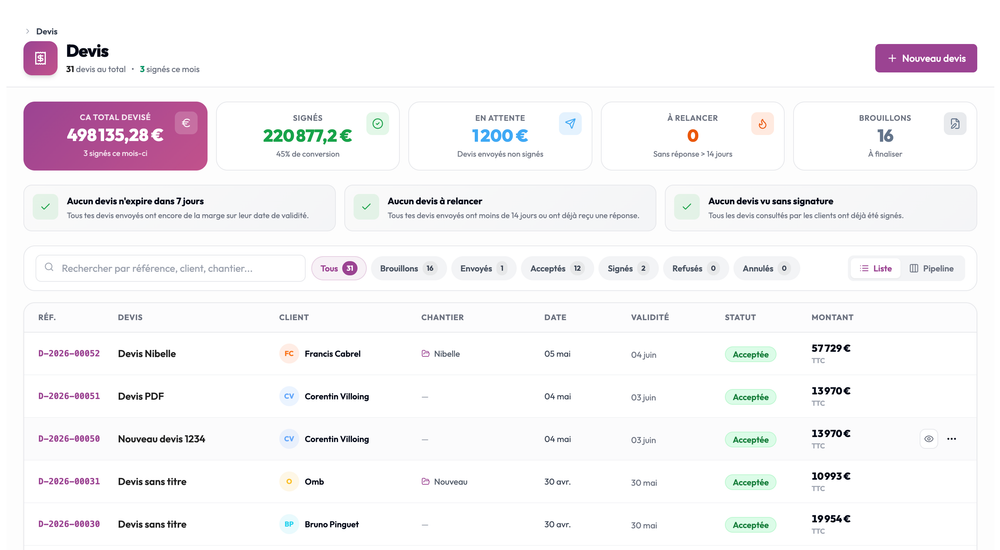Image resolution: width=1000 pixels, height=550 pixels.
Task: Click client name Francis Cabrel
Action: tap(332, 353)
